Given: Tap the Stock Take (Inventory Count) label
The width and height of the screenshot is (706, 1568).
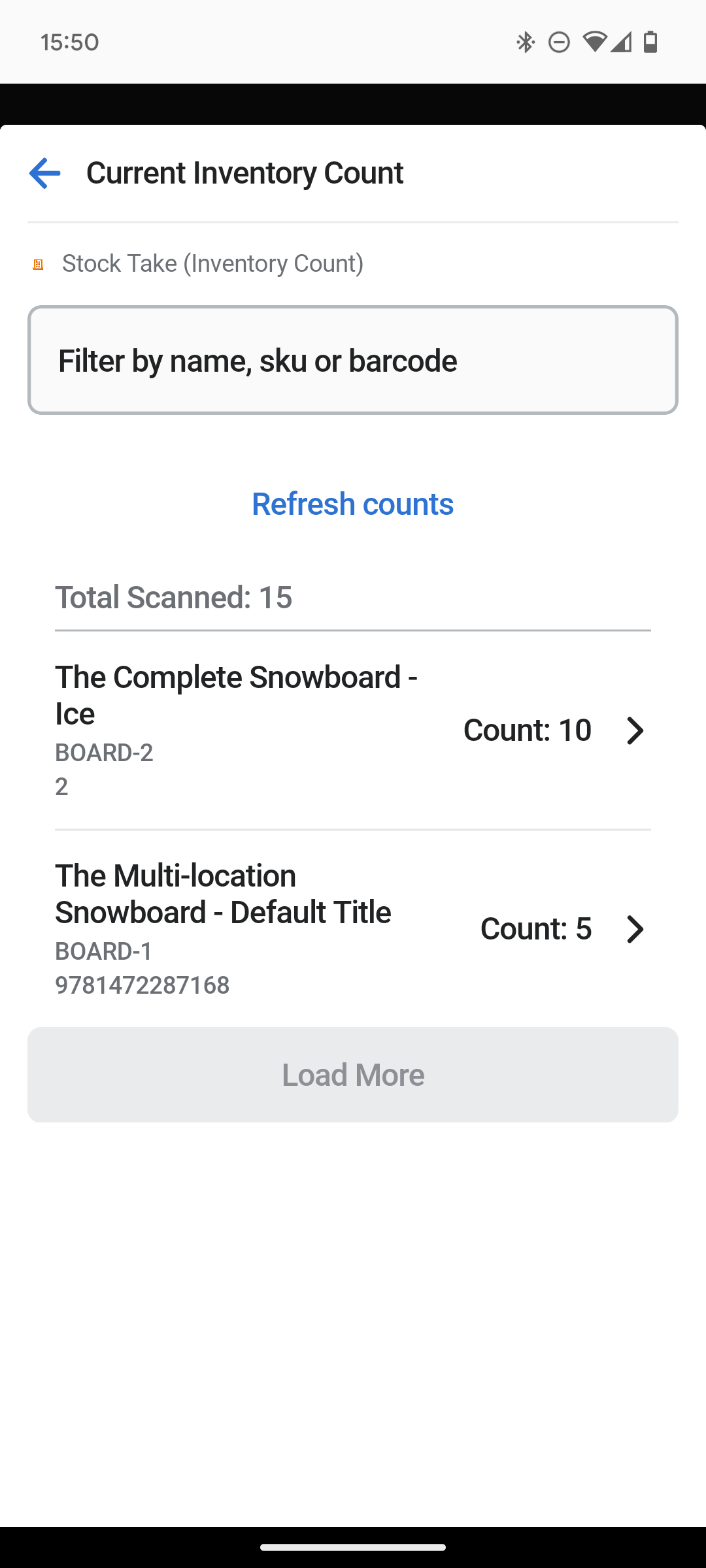Looking at the screenshot, I should 212,263.
